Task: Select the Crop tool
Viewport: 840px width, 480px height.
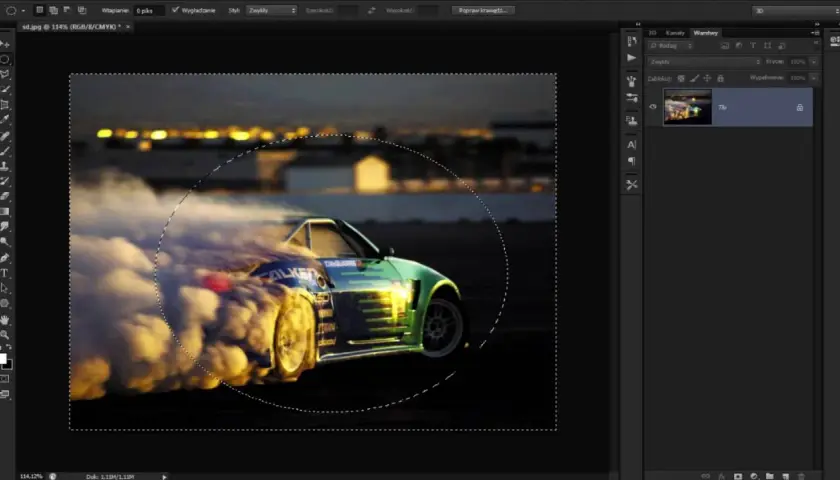Action: click(x=5, y=104)
